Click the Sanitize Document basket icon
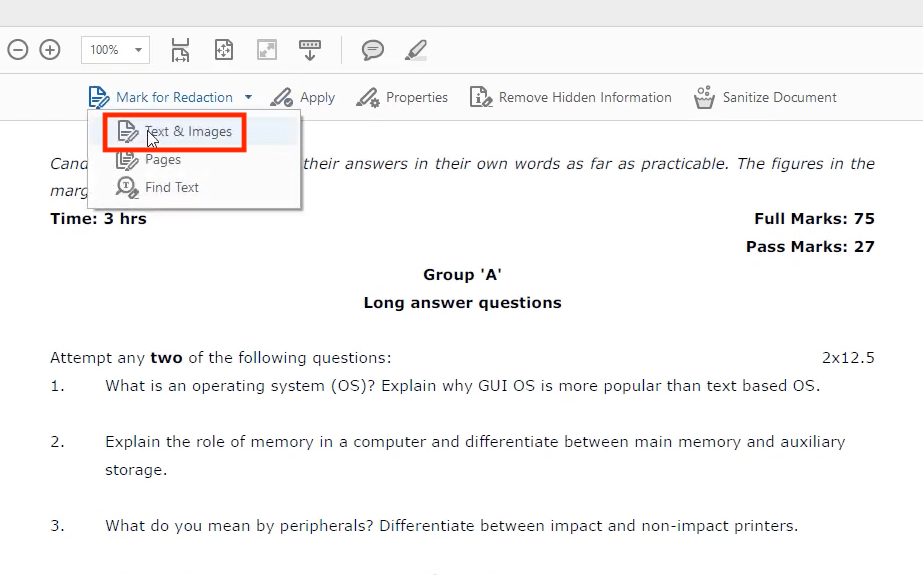 (x=704, y=97)
